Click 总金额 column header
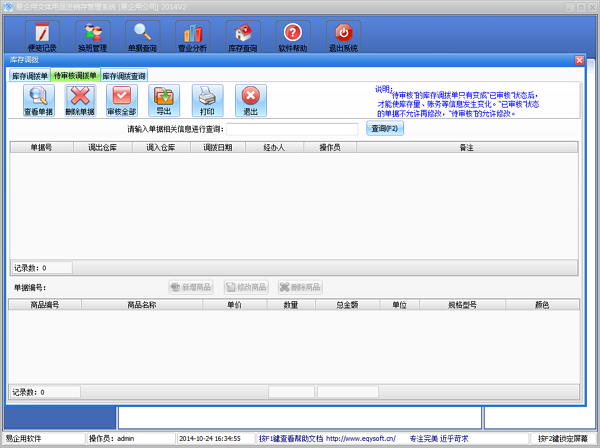 347,305
